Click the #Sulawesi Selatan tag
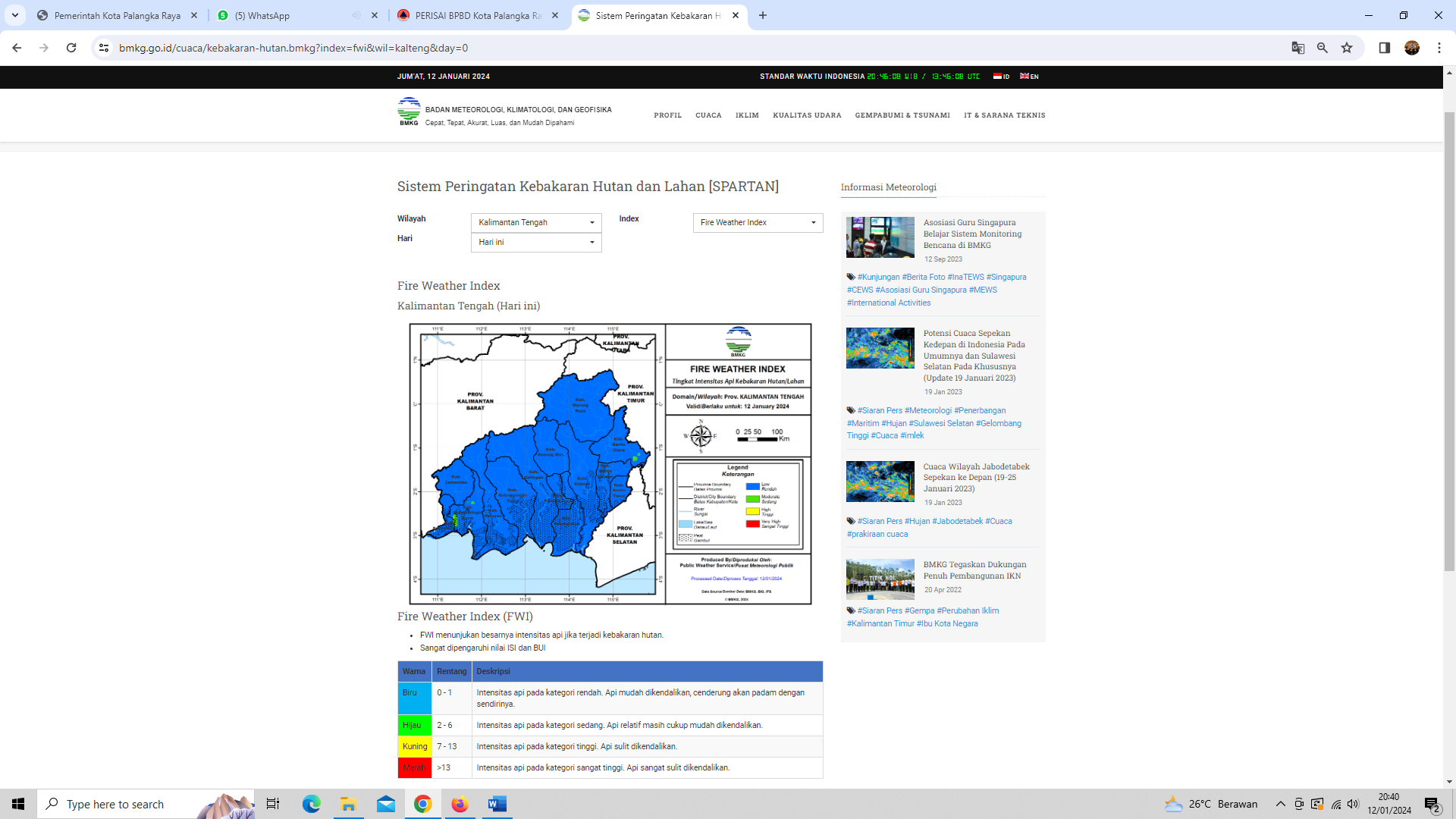Image resolution: width=1456 pixels, height=819 pixels. click(x=940, y=424)
